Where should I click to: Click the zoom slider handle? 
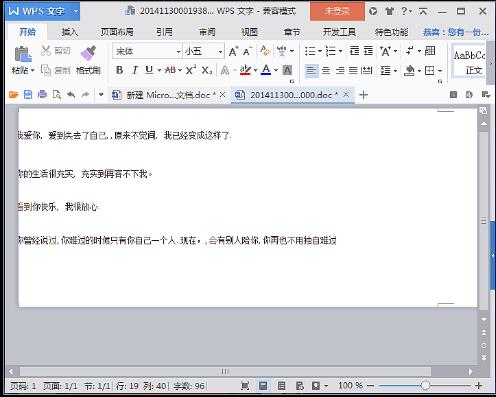tap(425, 386)
